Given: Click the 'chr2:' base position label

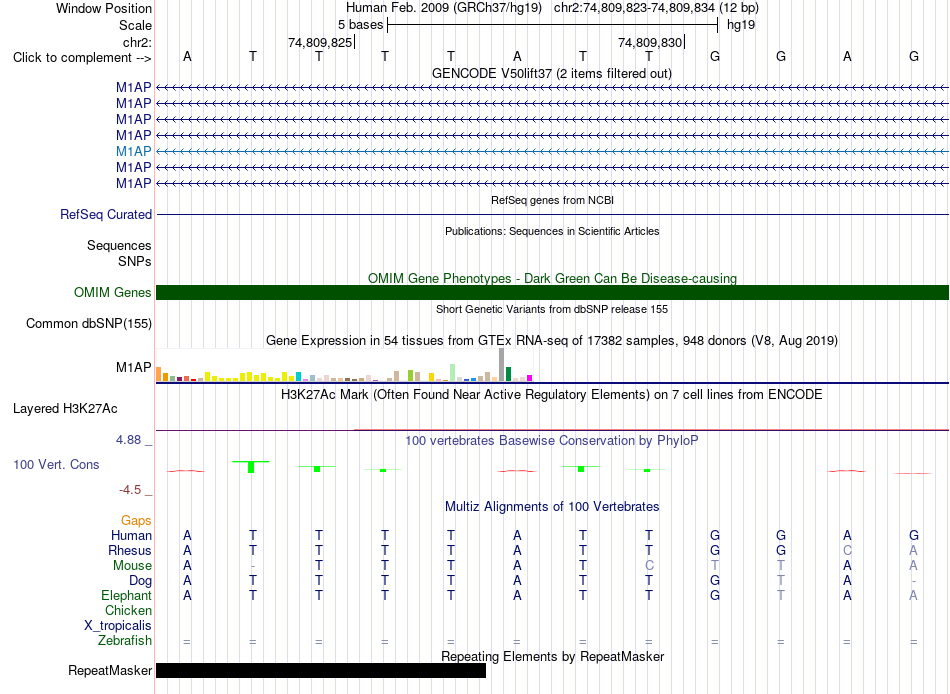Looking at the screenshot, I should coord(137,42).
